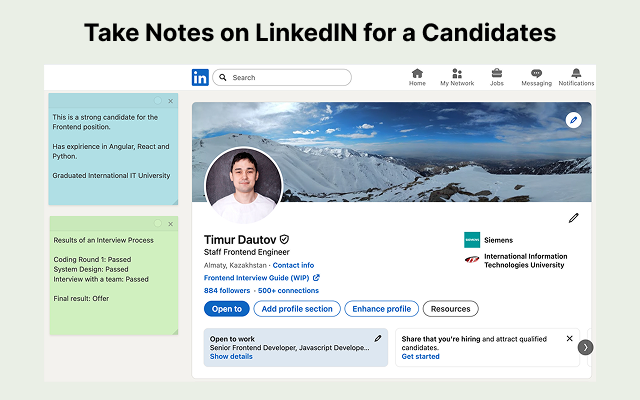The image size is (640, 400).
Task: Edit the Open to work card
Action: point(378,338)
